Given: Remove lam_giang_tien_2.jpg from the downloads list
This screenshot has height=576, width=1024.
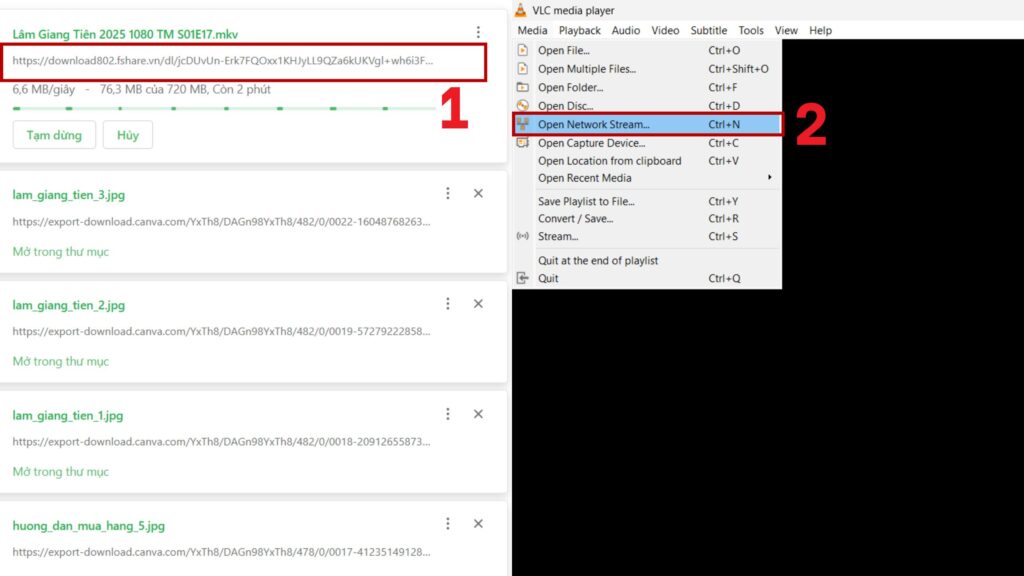Looking at the screenshot, I should tap(479, 304).
